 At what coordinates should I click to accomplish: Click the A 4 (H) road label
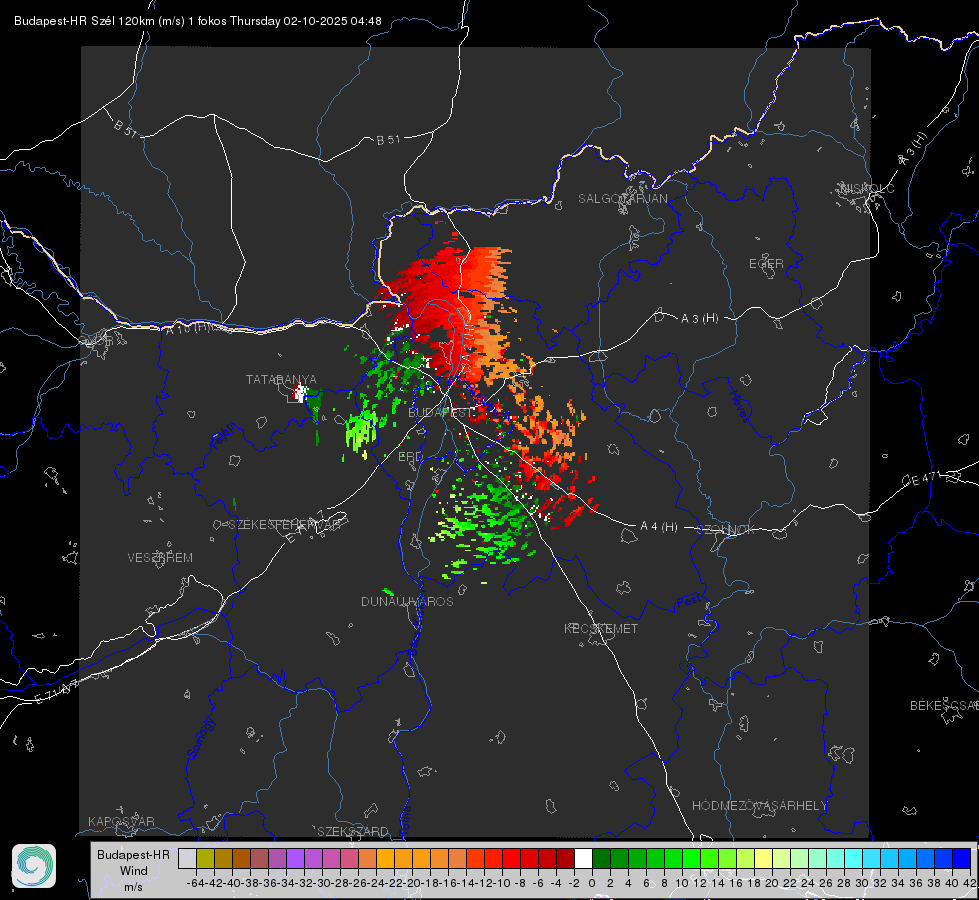coord(659,527)
